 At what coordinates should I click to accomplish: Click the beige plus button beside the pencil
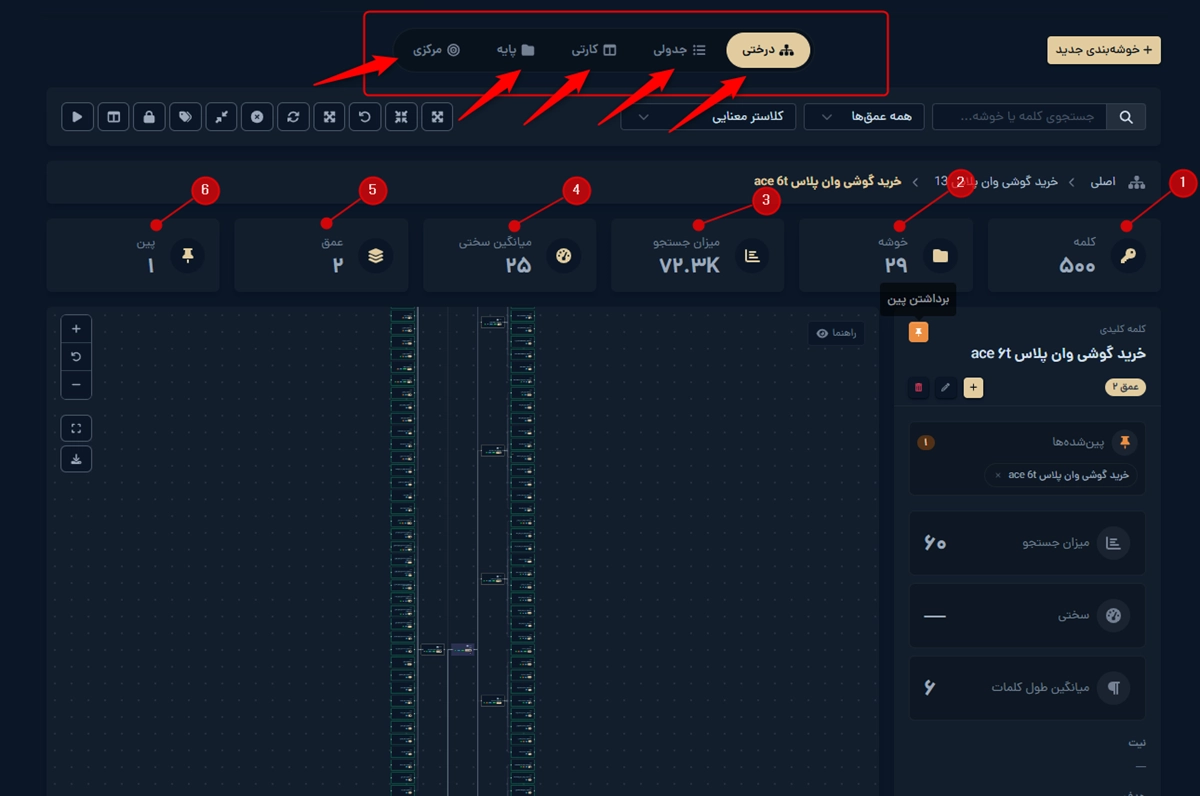[973, 387]
